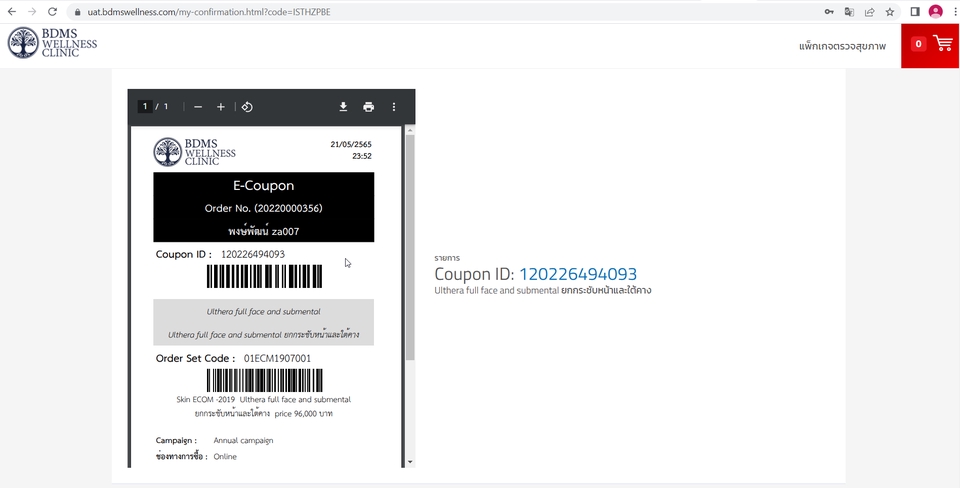Screen dimensions: 960x488
Task: Toggle the browser side panel
Action: click(915, 12)
